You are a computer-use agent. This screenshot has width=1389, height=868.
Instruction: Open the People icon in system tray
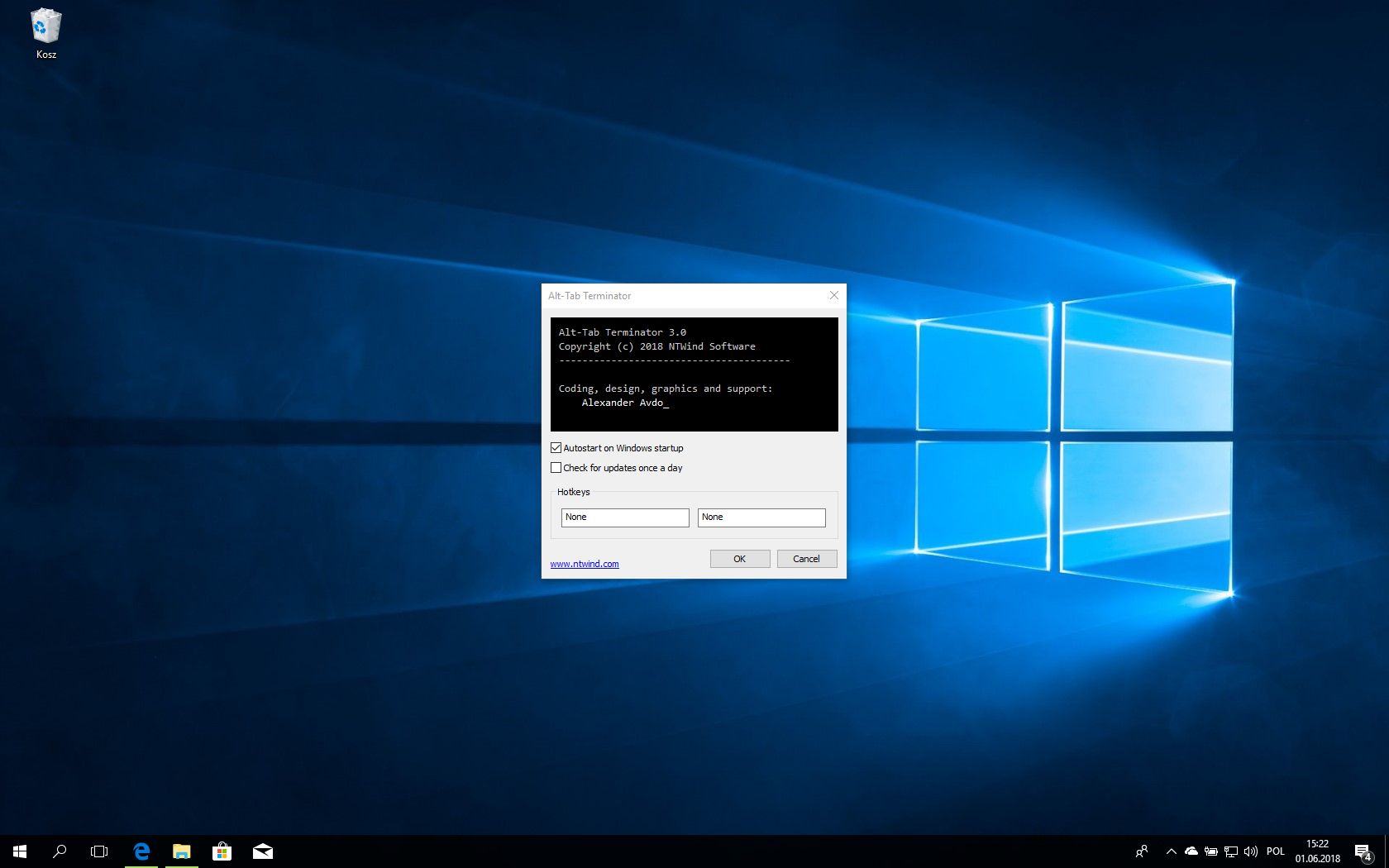tap(1142, 851)
